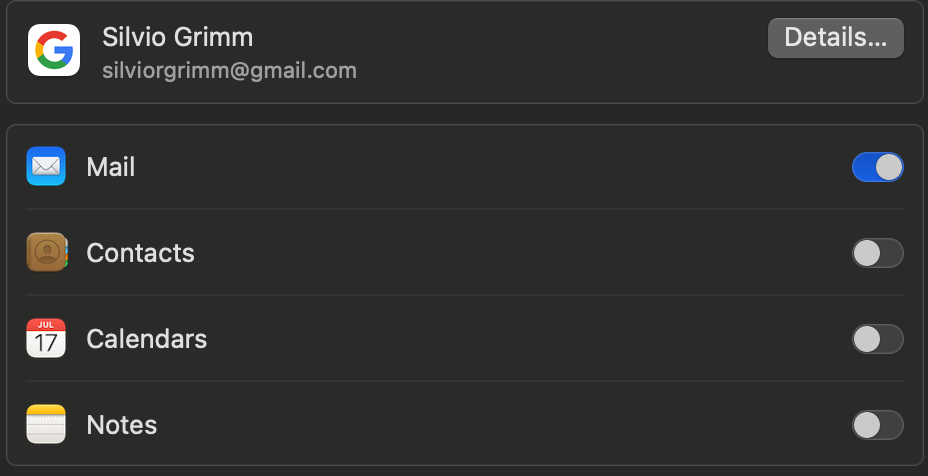
Task: Click the Contacts app book icon
Action: pyautogui.click(x=46, y=253)
